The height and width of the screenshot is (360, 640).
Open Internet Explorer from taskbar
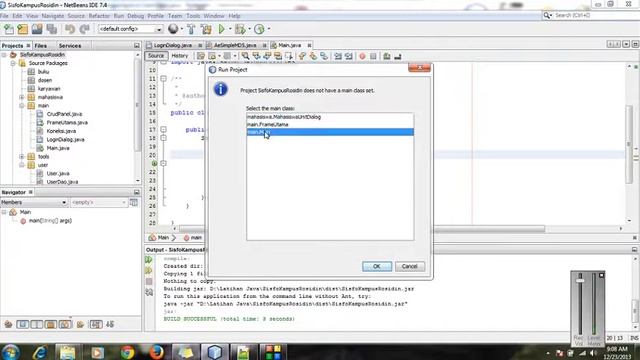[x=40, y=352]
